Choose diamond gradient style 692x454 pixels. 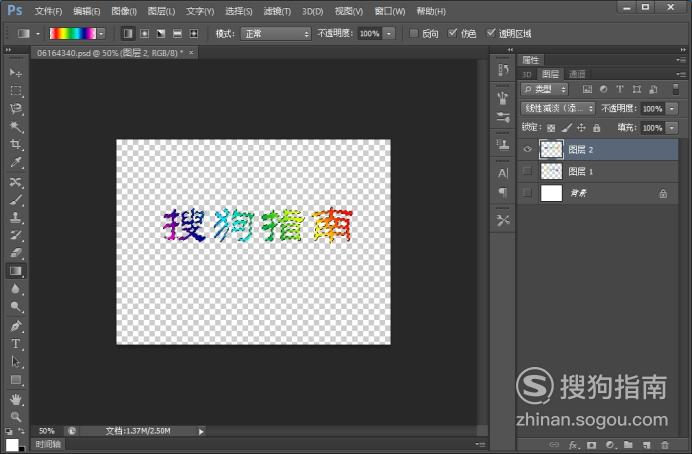click(x=193, y=34)
